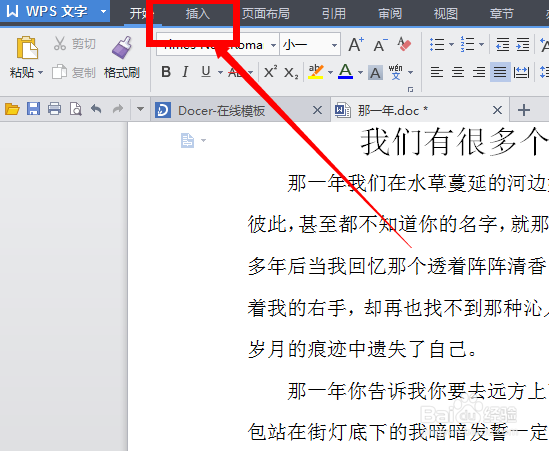The height and width of the screenshot is (451, 549).
Task: Click the page icon in document margin
Action: tap(188, 141)
